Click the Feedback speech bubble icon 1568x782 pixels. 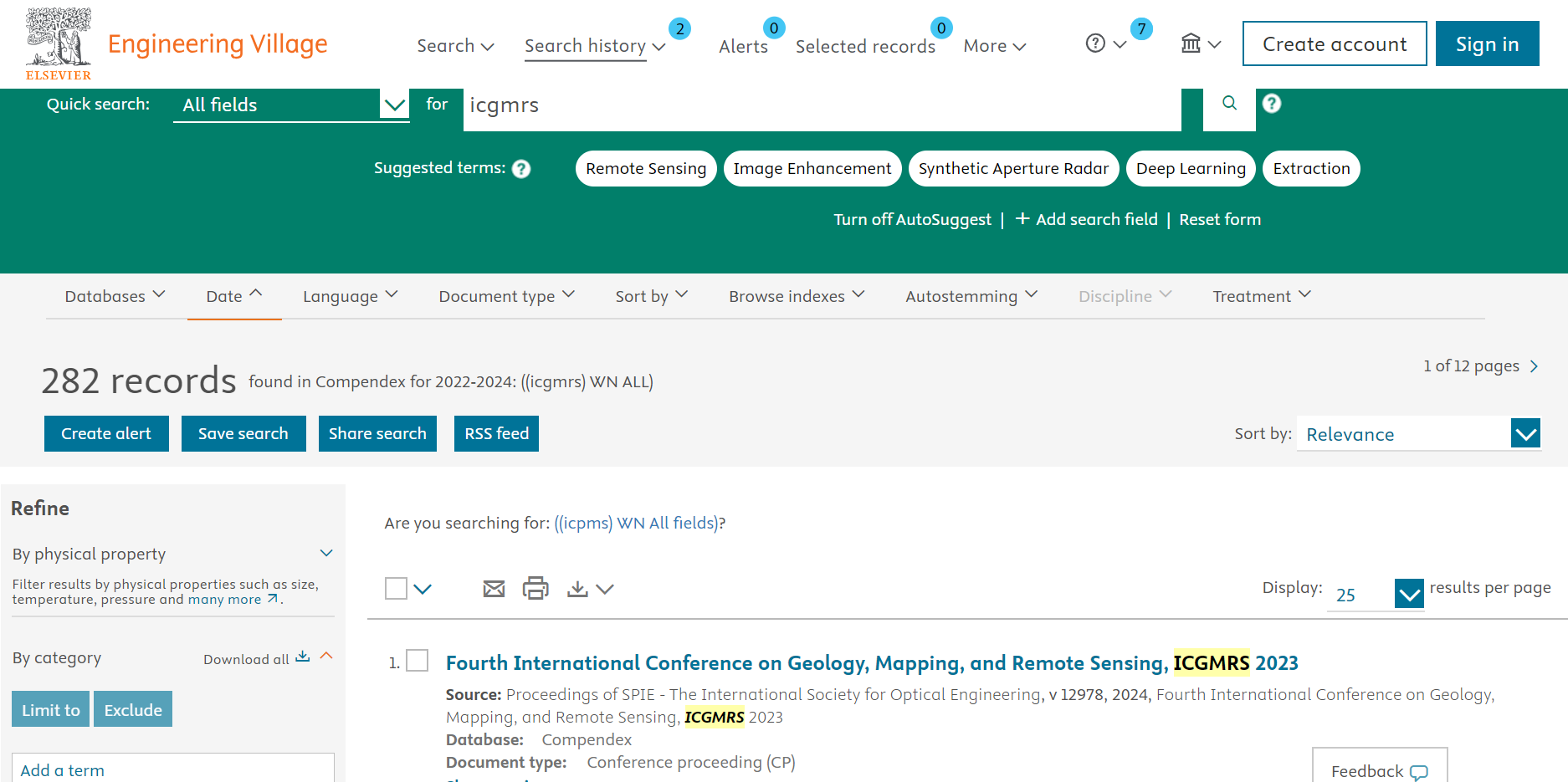[x=1419, y=771]
